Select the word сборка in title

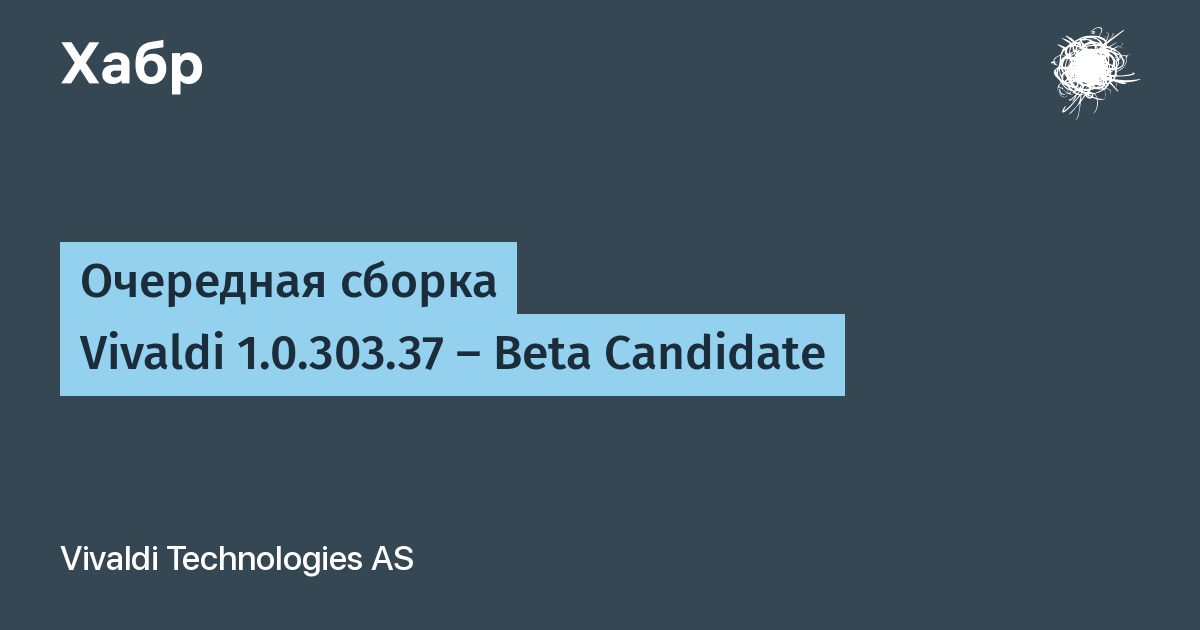[x=417, y=283]
